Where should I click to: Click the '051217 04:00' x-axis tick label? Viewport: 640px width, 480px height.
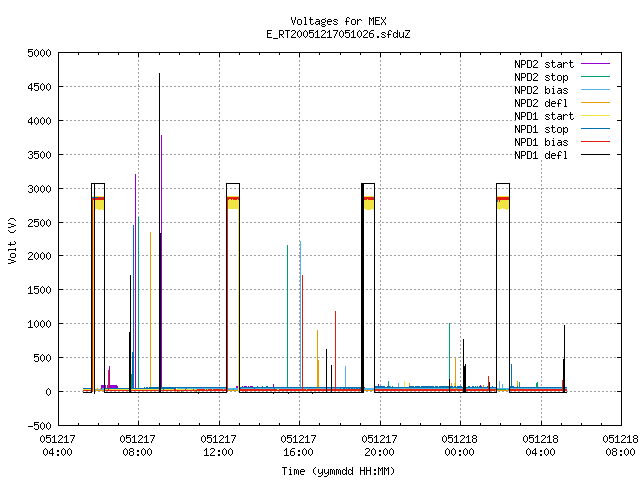(x=57, y=445)
